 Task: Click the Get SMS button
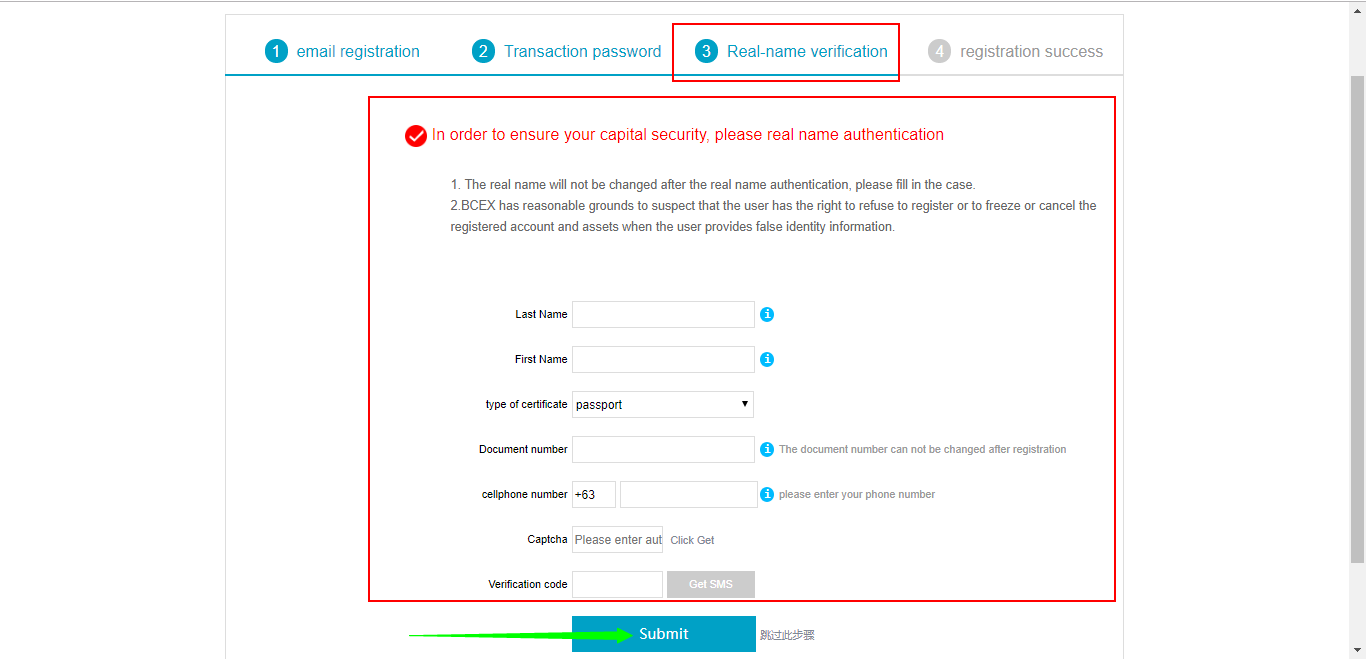point(711,584)
